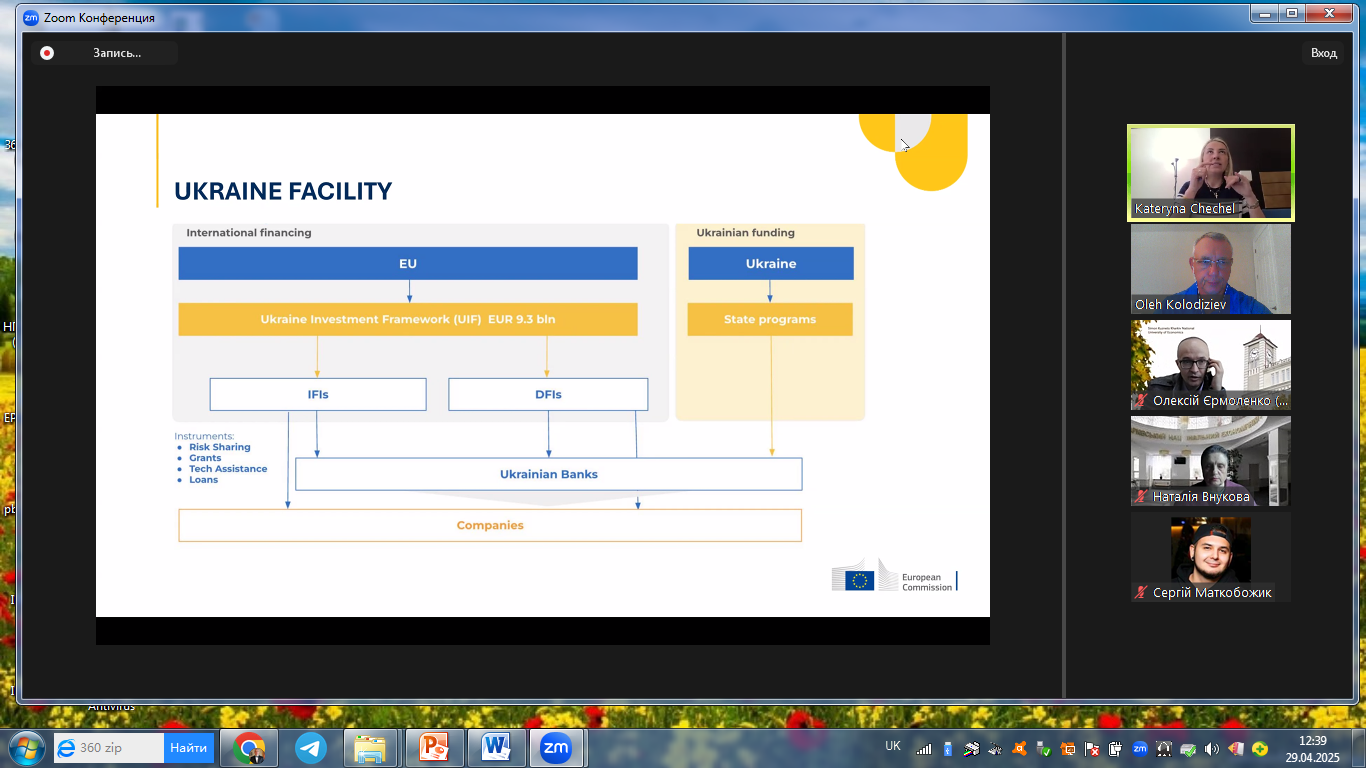Image resolution: width=1366 pixels, height=768 pixels.
Task: Click the Avast antivirus tray icon
Action: point(1020,748)
